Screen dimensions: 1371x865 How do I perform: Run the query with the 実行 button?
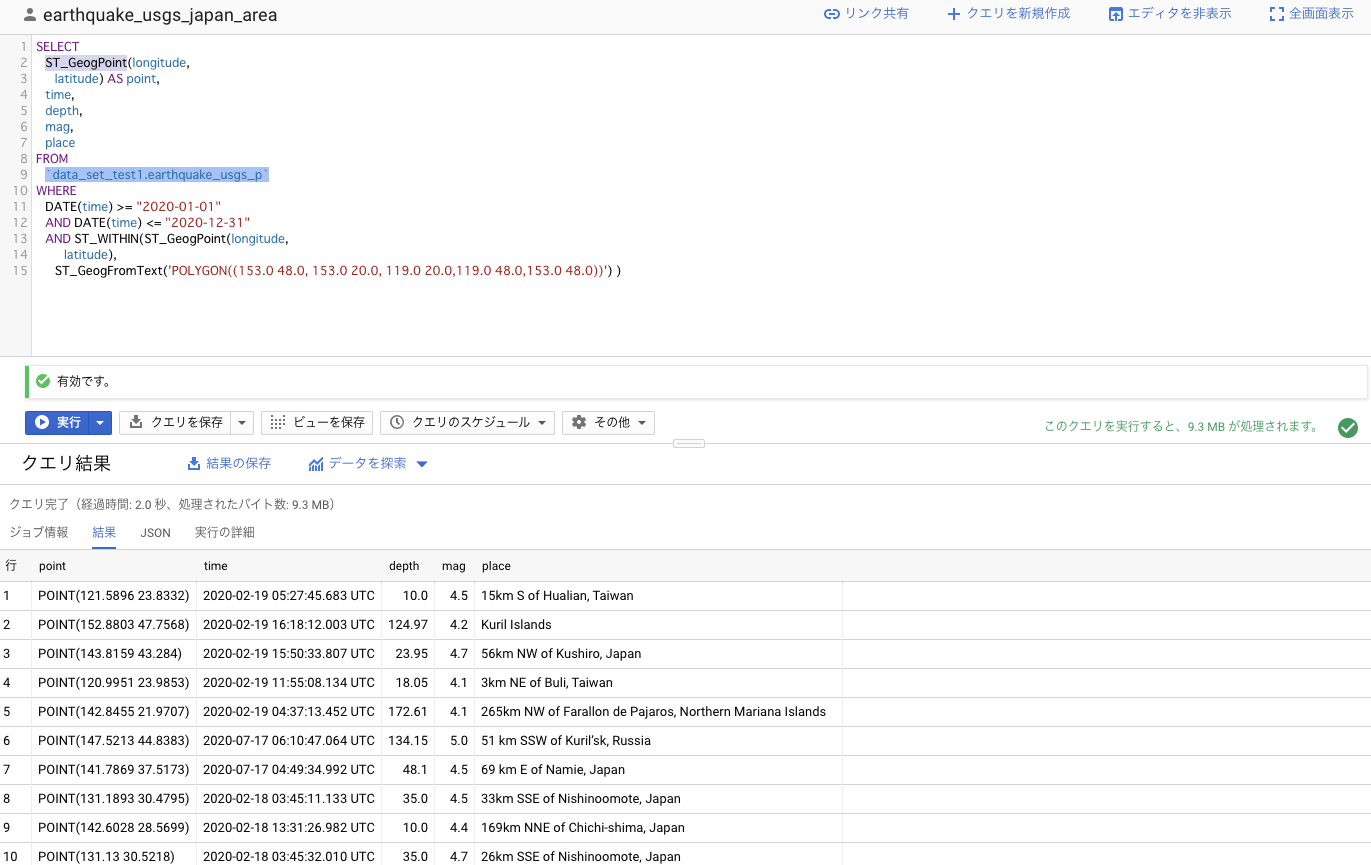pos(57,422)
